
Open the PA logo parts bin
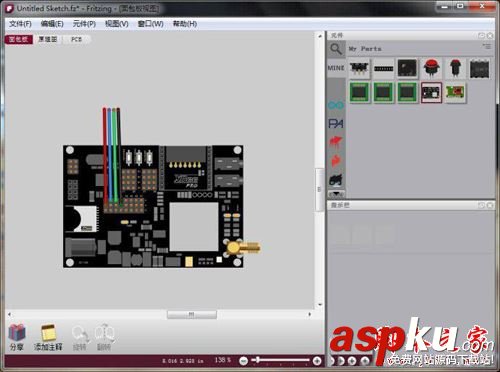click(x=336, y=124)
